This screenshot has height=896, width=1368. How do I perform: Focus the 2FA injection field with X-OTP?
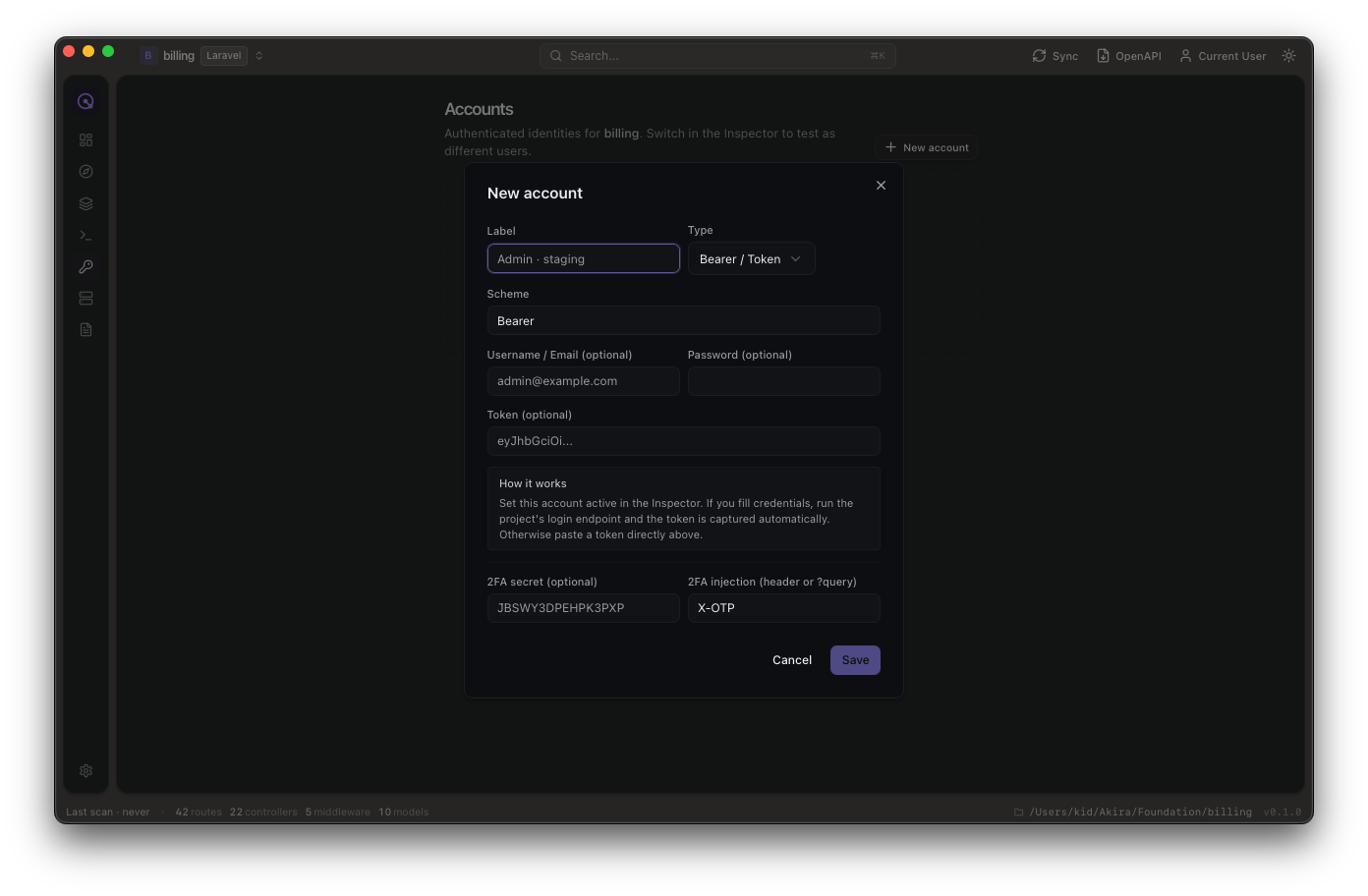[783, 608]
